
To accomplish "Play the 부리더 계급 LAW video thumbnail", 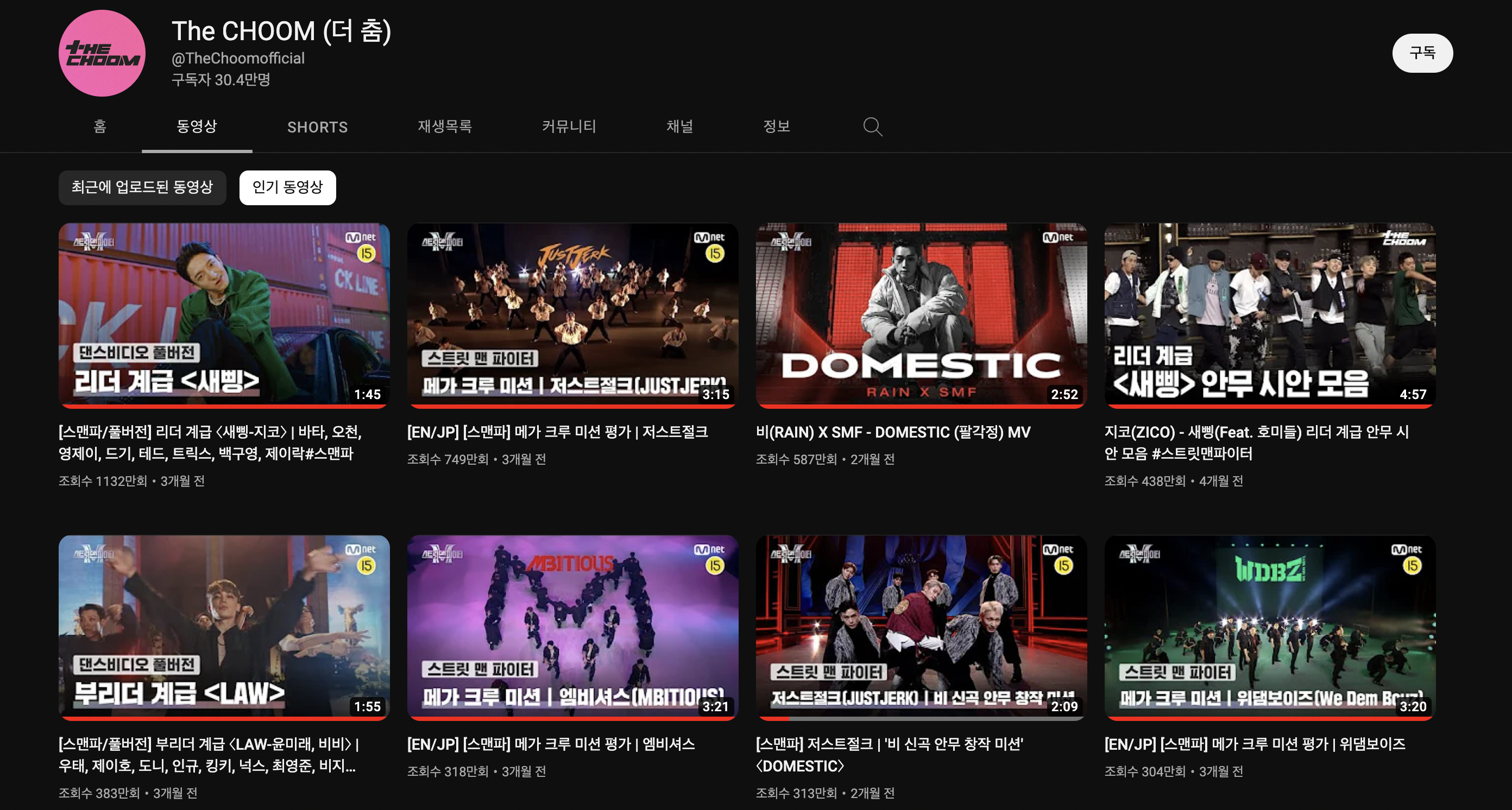I will click(x=224, y=626).
